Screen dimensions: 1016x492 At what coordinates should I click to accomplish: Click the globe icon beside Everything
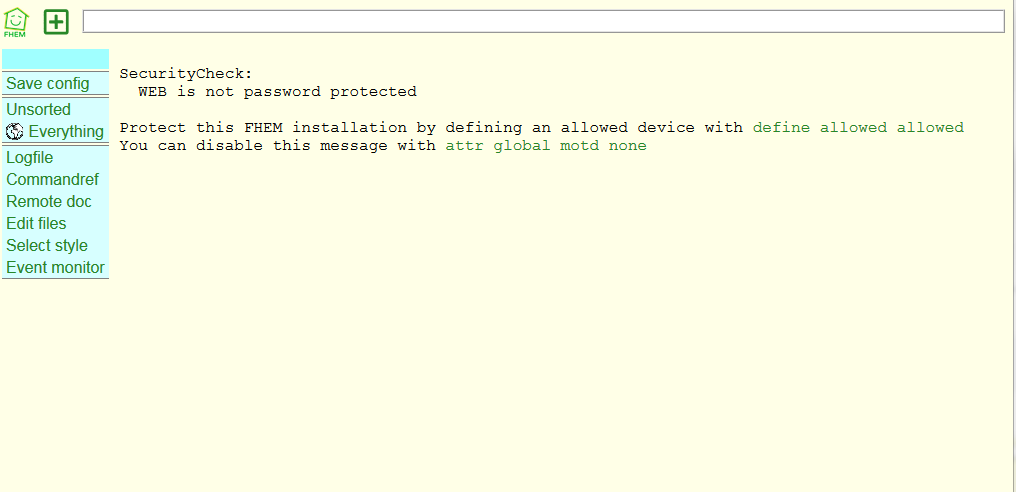[x=15, y=132]
